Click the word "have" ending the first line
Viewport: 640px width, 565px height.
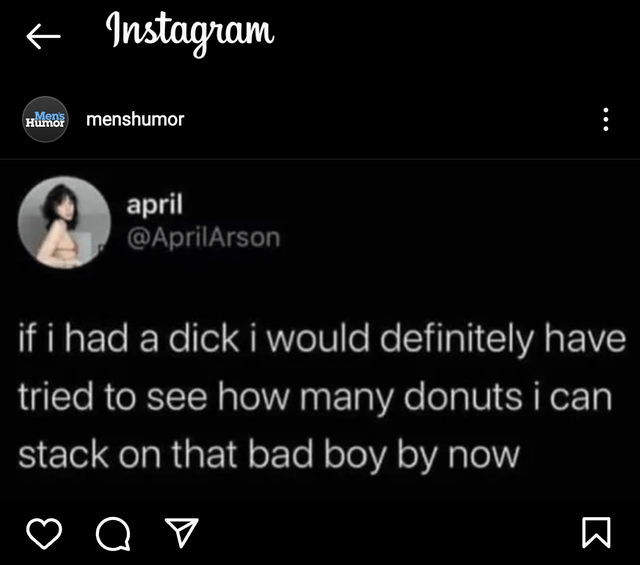click(585, 338)
